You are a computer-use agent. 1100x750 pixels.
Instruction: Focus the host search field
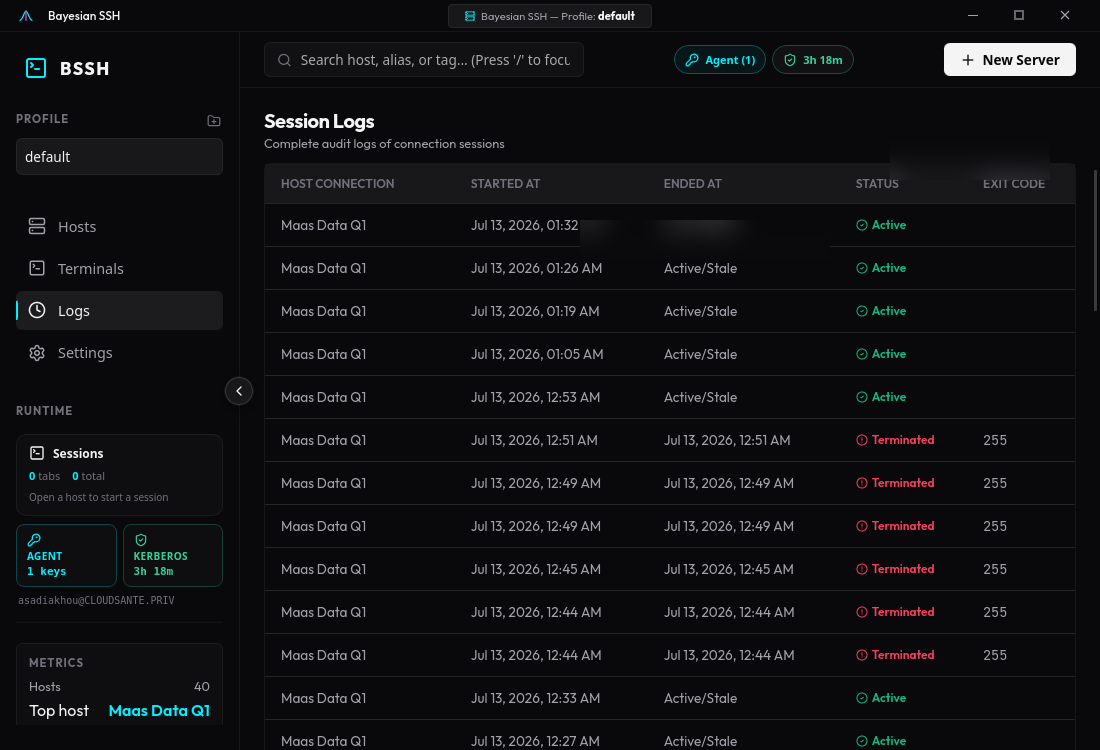tap(424, 60)
